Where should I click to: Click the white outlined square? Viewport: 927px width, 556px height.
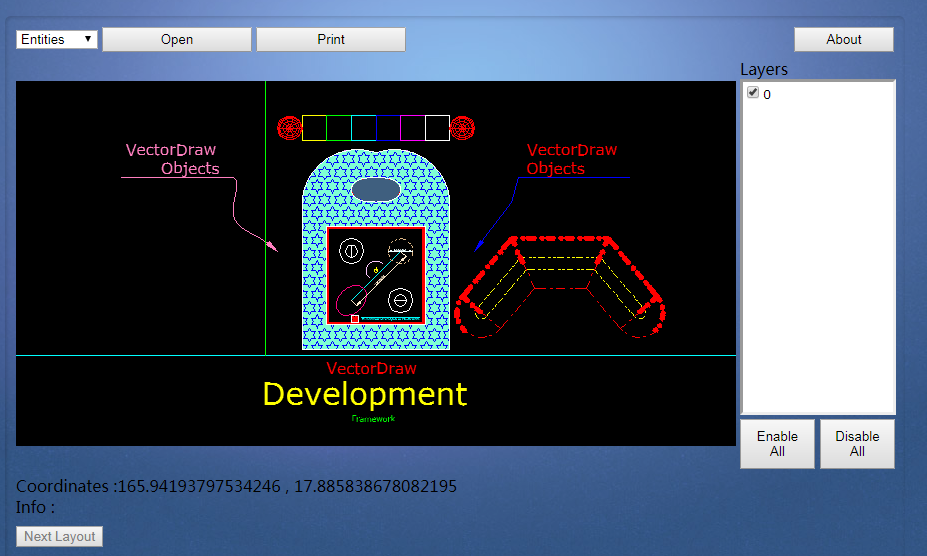[x=437, y=128]
